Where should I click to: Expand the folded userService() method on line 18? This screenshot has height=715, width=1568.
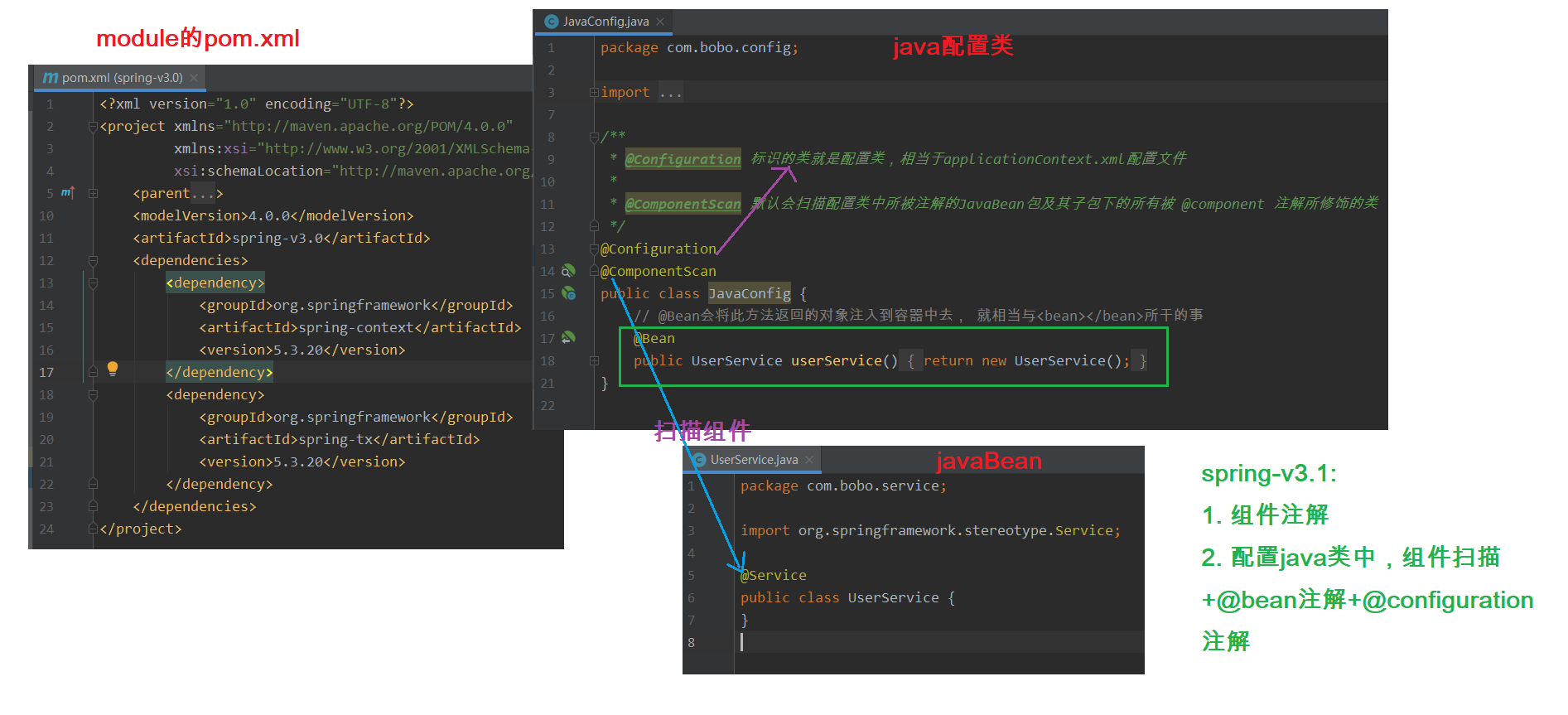tap(594, 360)
